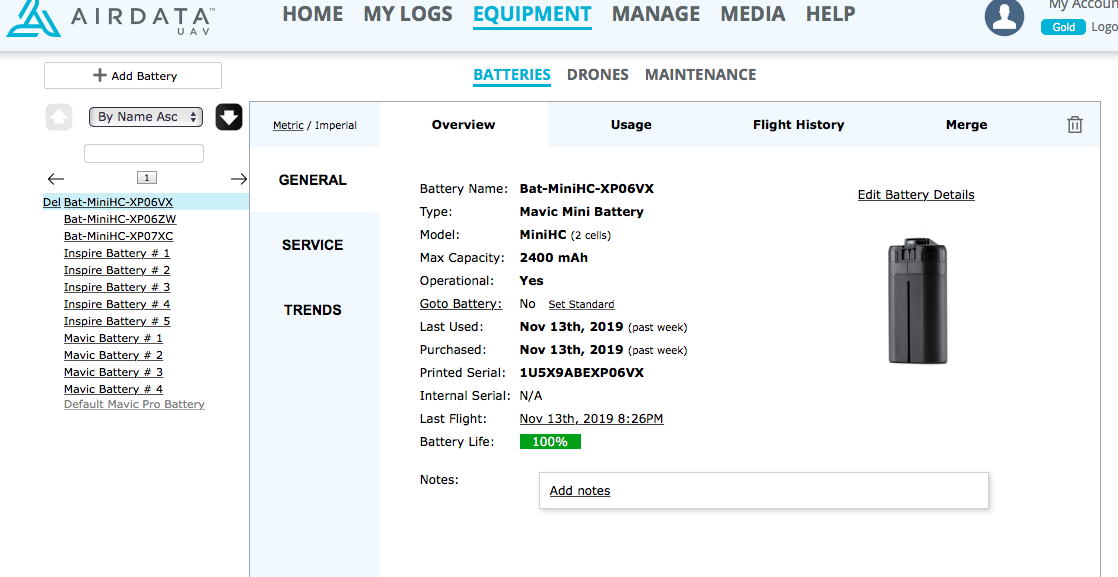This screenshot has width=1118, height=577.
Task: Open the TRENDS side section
Action: (312, 310)
